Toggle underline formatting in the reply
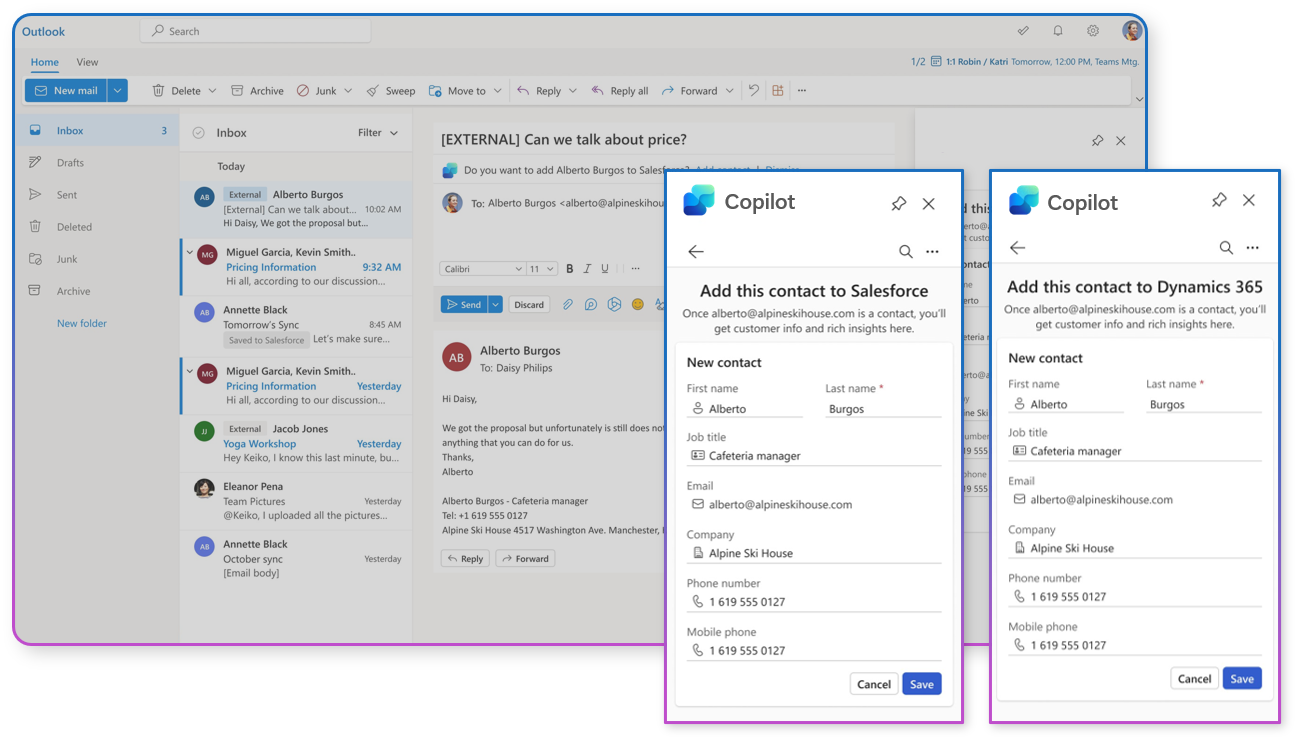1295x738 pixels. (604, 268)
